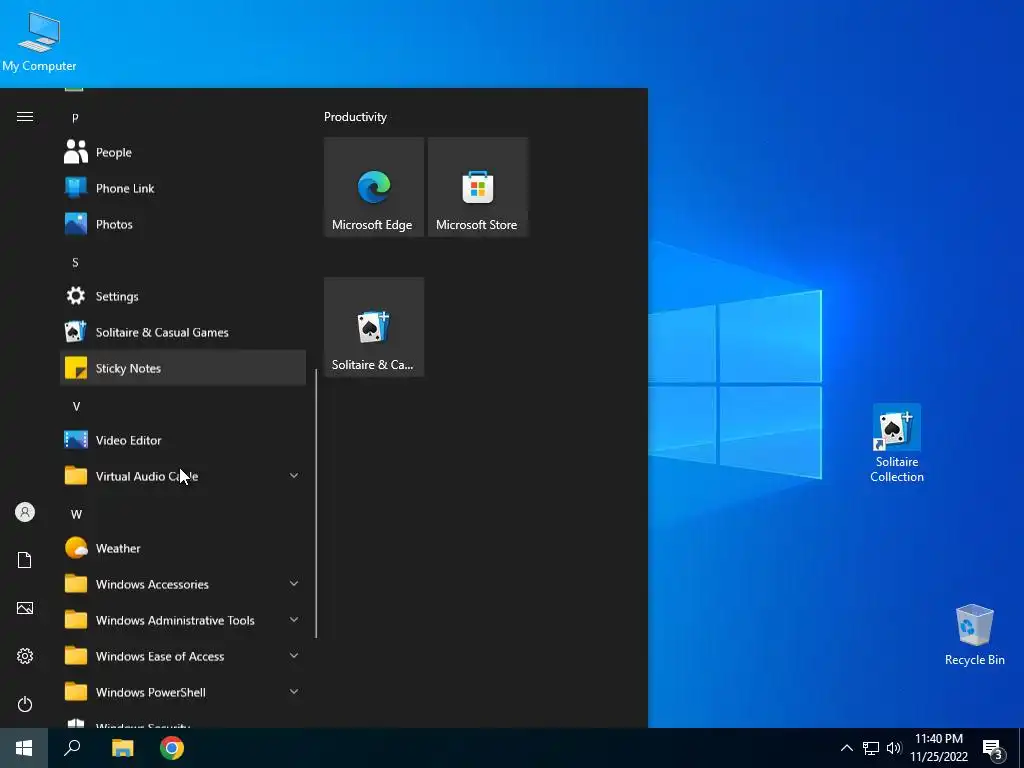Open Settings from the app list
Viewport: 1024px width, 768px height.
[182, 296]
